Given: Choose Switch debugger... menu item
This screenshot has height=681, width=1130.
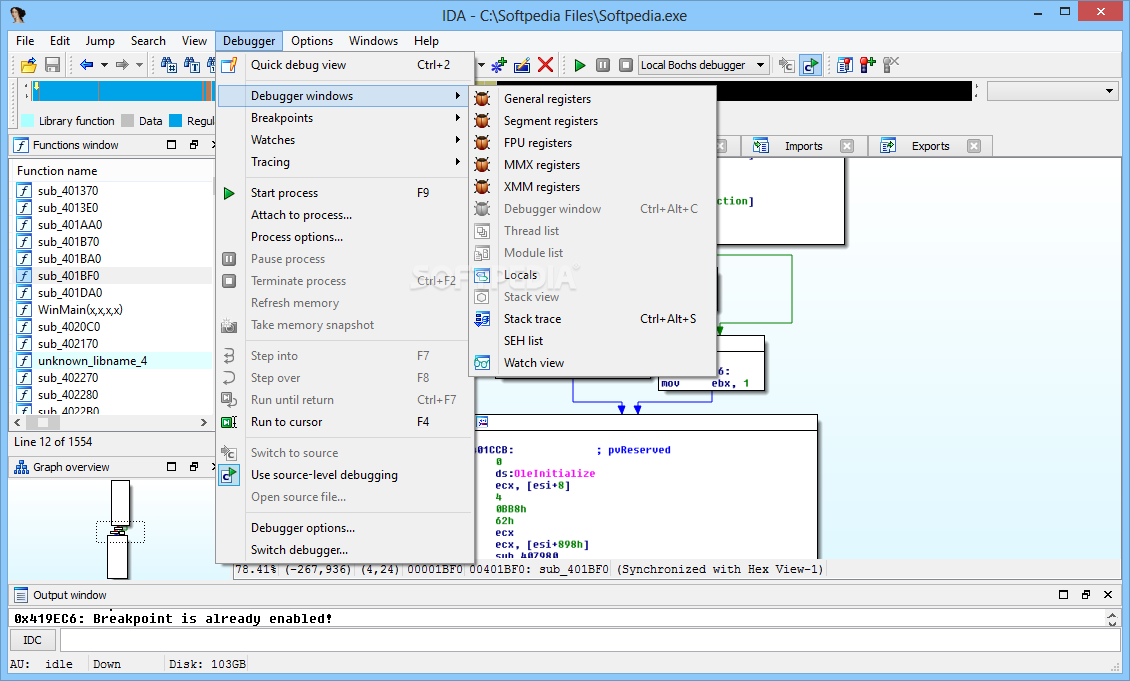Looking at the screenshot, I should click(x=344, y=550).
